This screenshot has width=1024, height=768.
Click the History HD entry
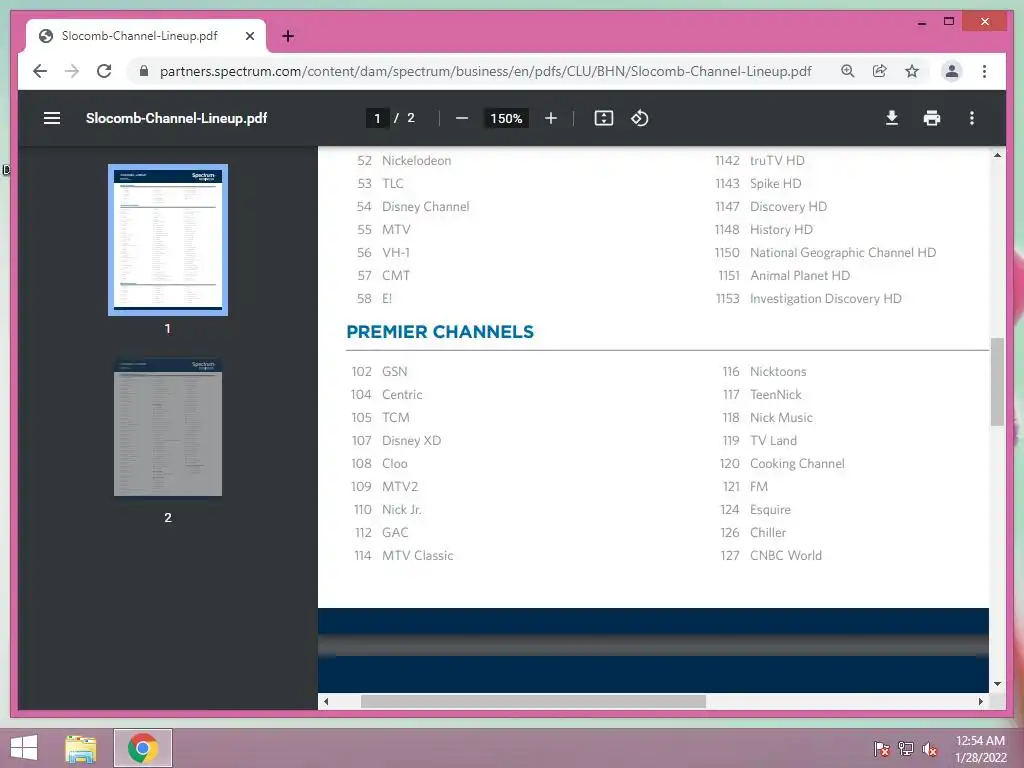coord(781,230)
